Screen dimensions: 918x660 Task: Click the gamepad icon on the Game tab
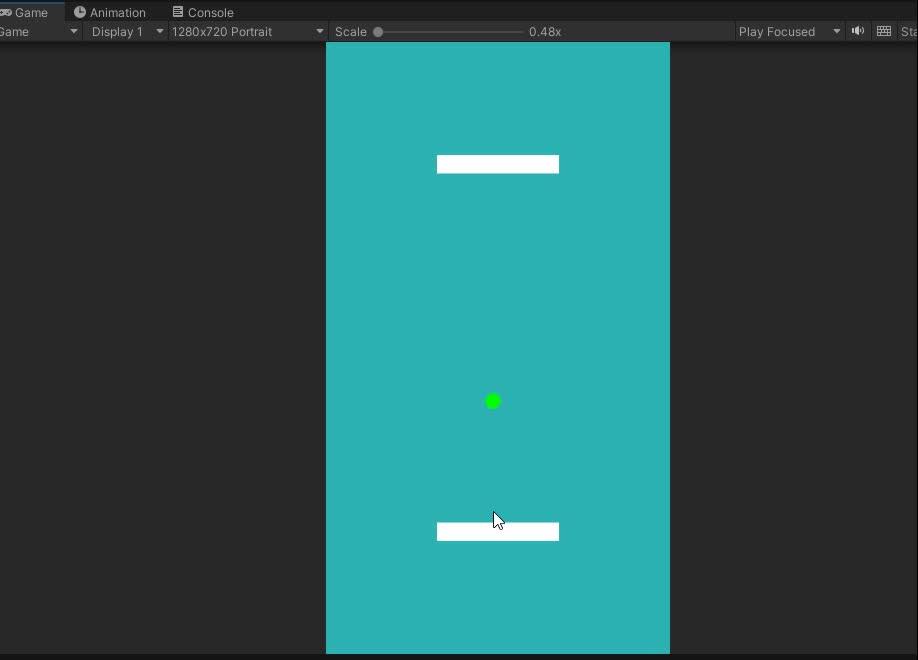pos(7,12)
